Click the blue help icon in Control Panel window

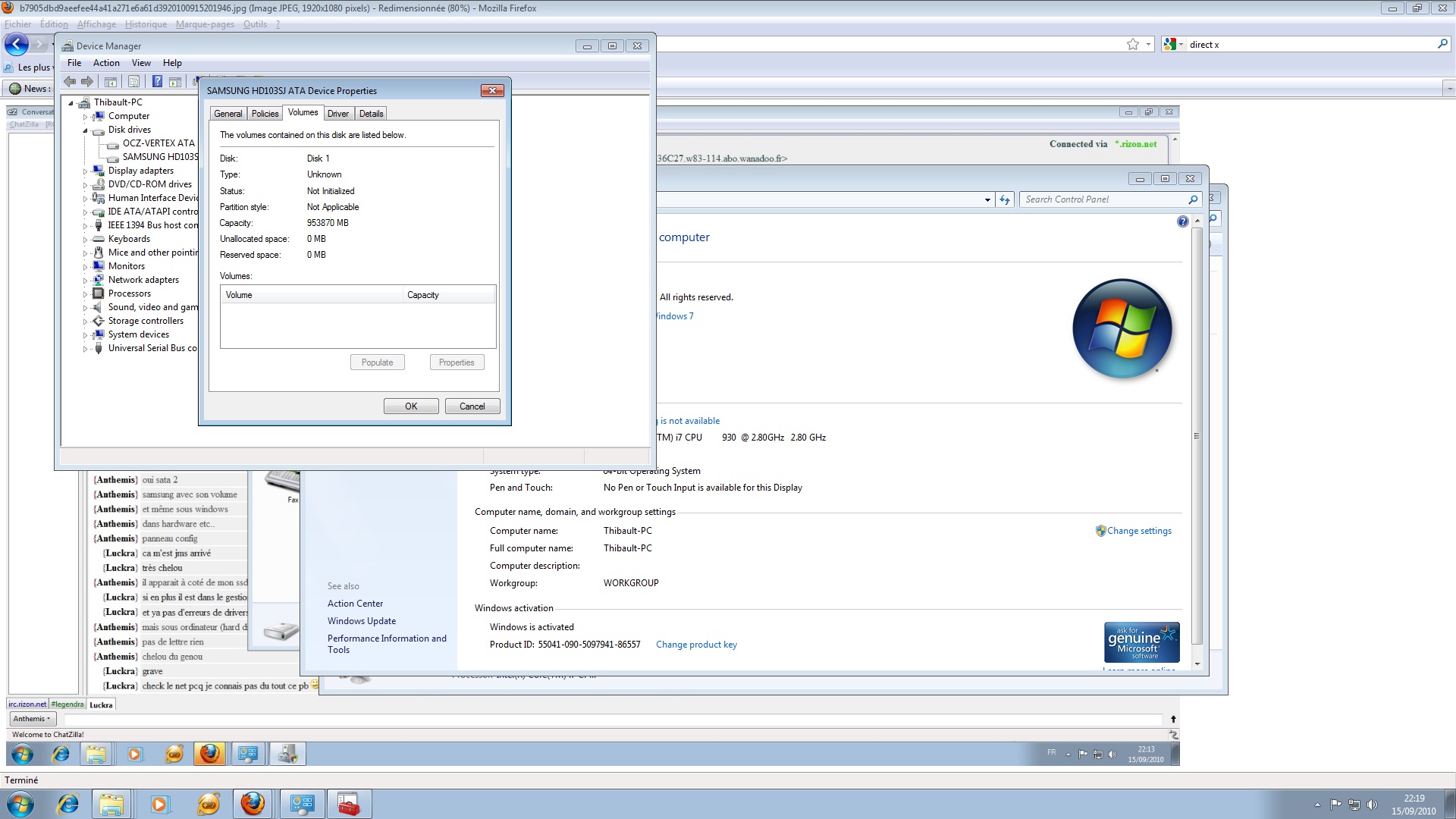(x=1182, y=221)
